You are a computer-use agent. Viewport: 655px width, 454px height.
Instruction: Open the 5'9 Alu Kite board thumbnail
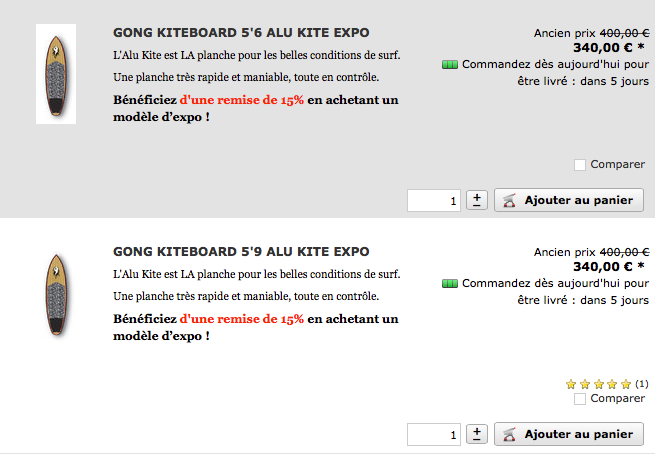56,293
